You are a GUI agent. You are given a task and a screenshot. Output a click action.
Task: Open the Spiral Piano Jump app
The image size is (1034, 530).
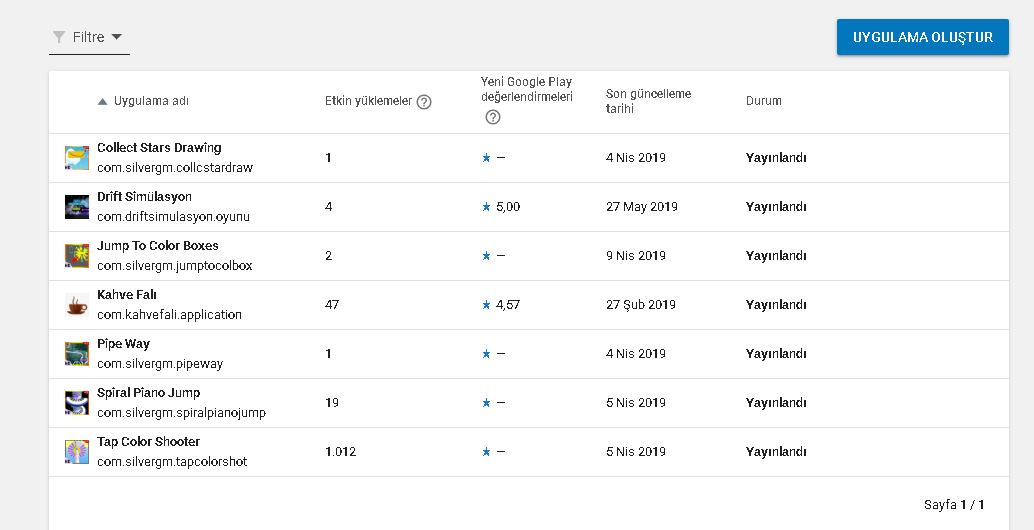click(x=148, y=392)
